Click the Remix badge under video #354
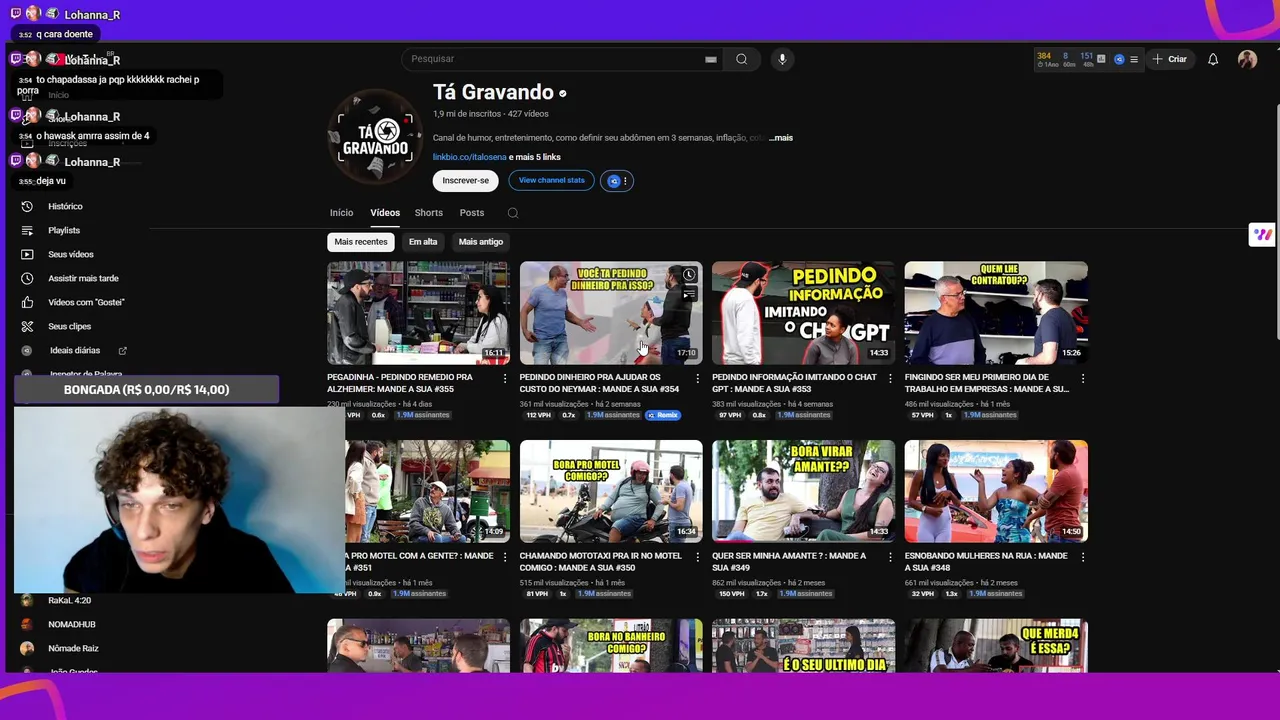Image resolution: width=1280 pixels, height=720 pixels. click(x=663, y=415)
